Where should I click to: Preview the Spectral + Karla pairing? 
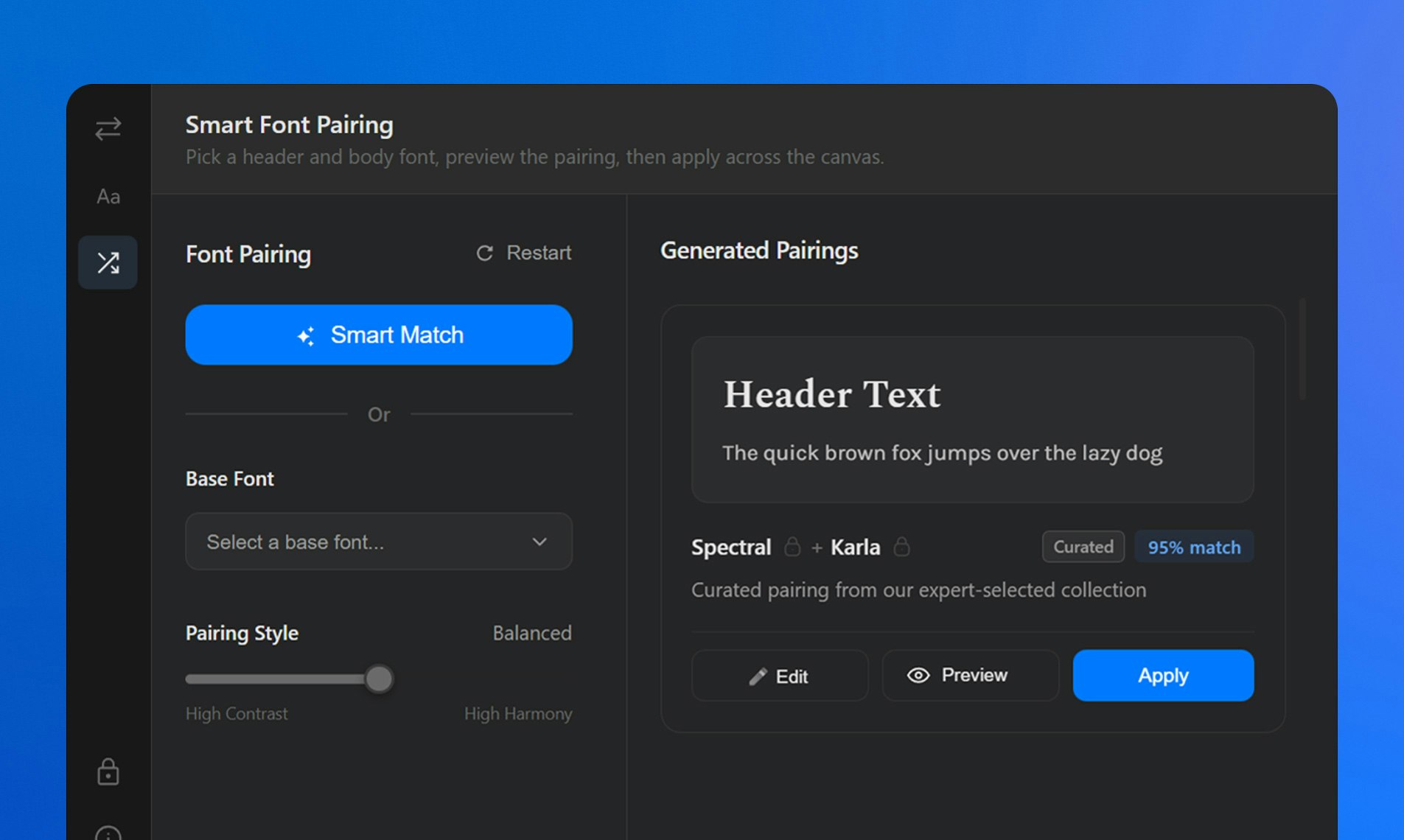point(971,676)
